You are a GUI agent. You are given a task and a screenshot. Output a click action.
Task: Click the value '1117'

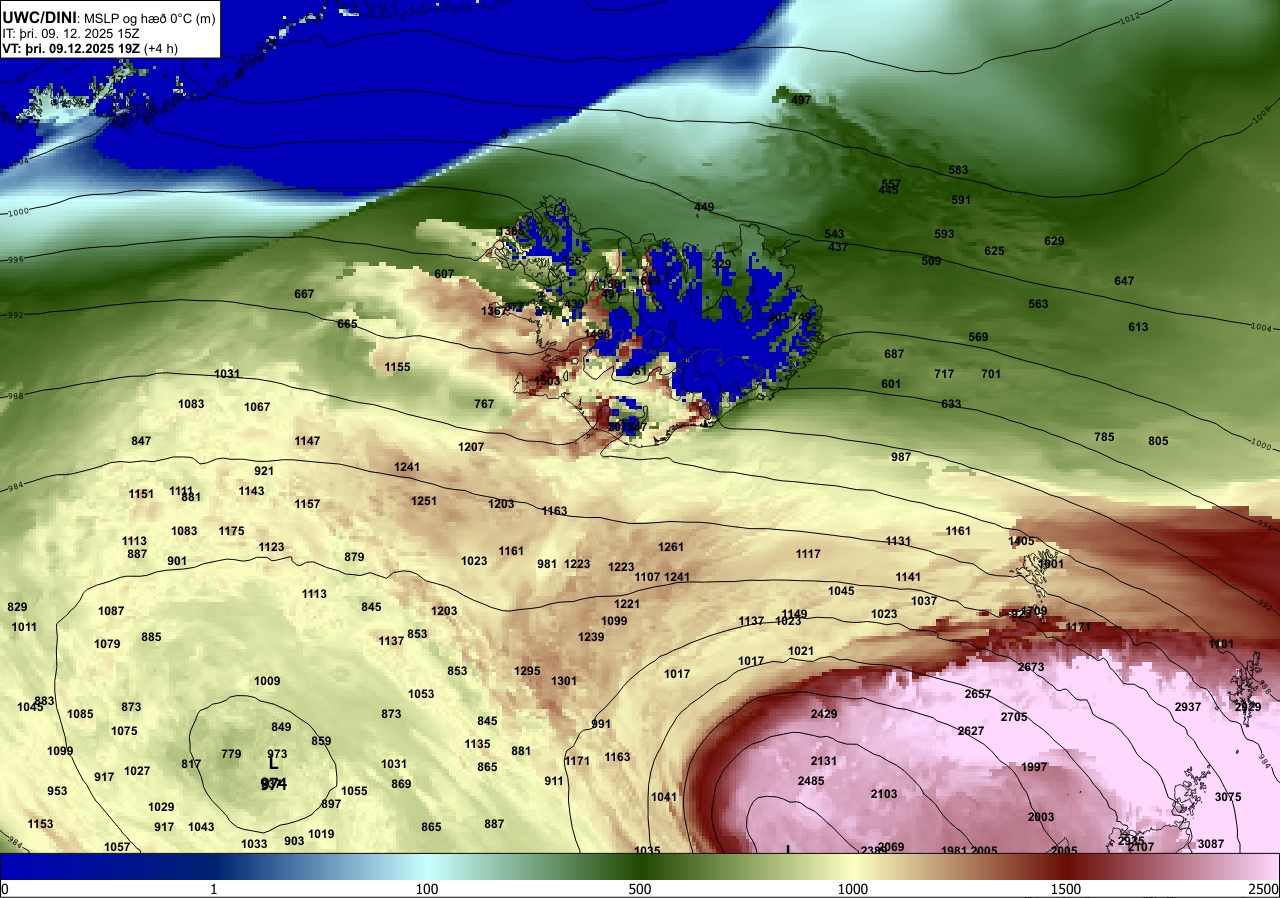click(808, 554)
